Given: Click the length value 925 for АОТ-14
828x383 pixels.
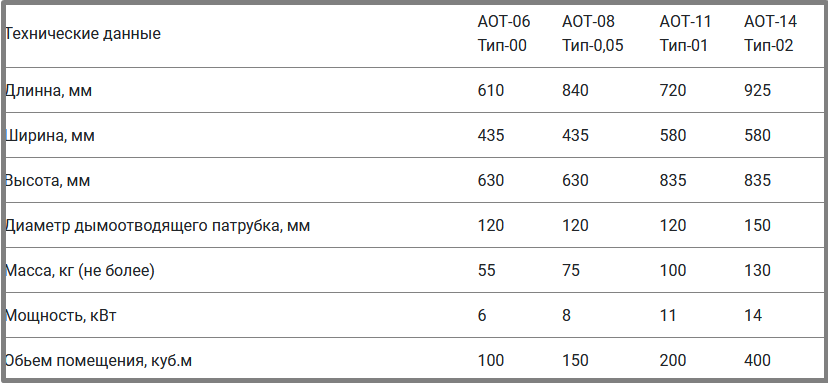Looking at the screenshot, I should (757, 90).
